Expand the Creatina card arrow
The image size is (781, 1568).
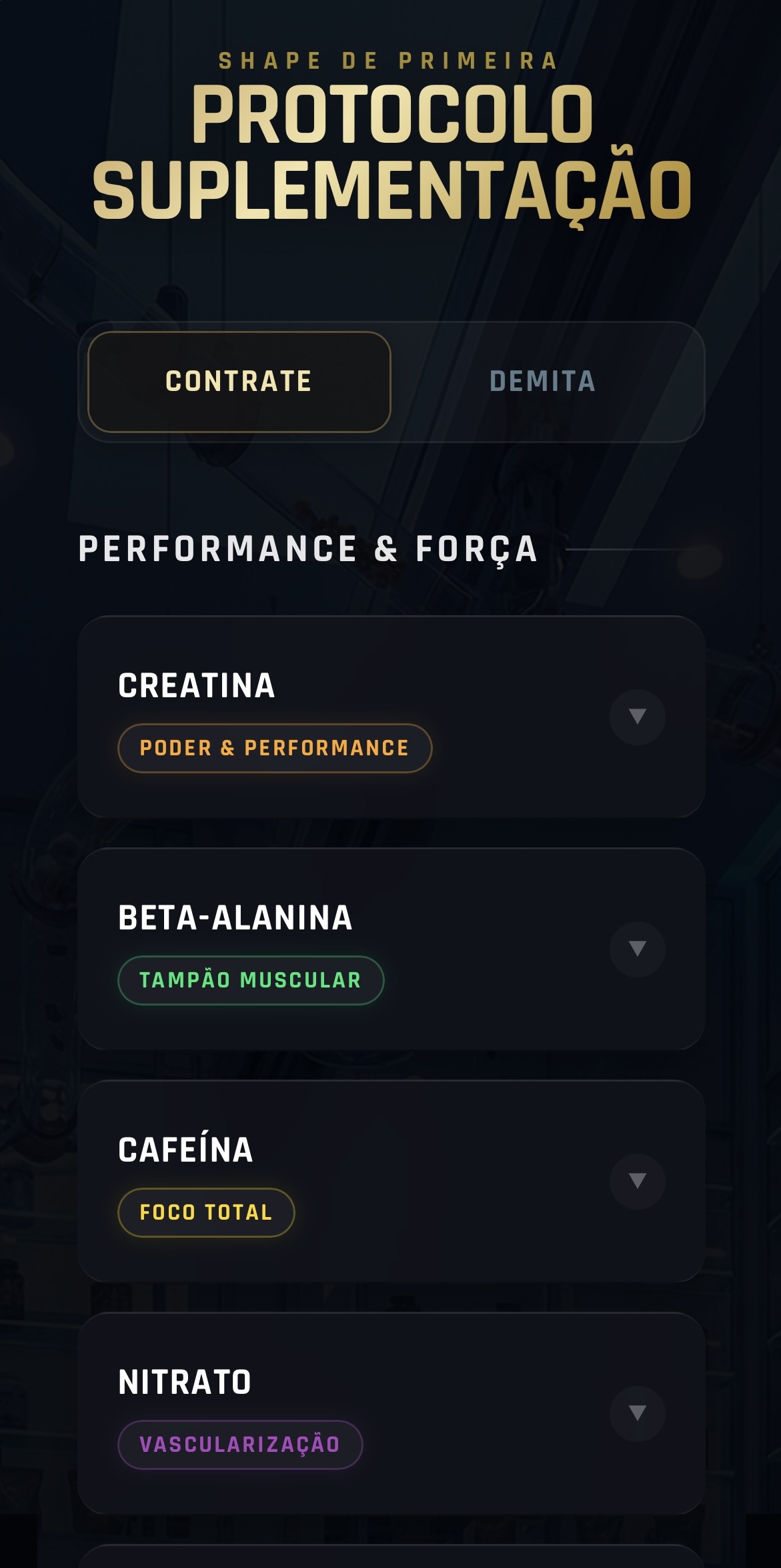point(637,717)
